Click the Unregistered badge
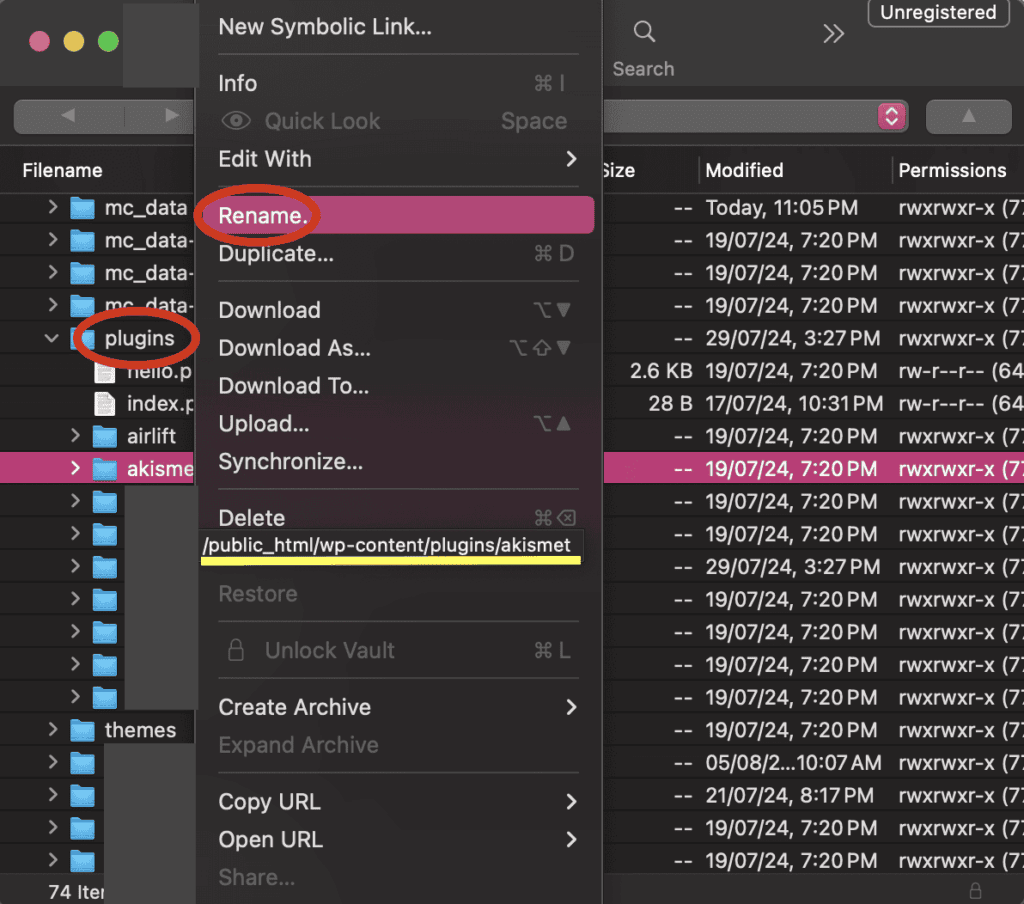 [938, 12]
